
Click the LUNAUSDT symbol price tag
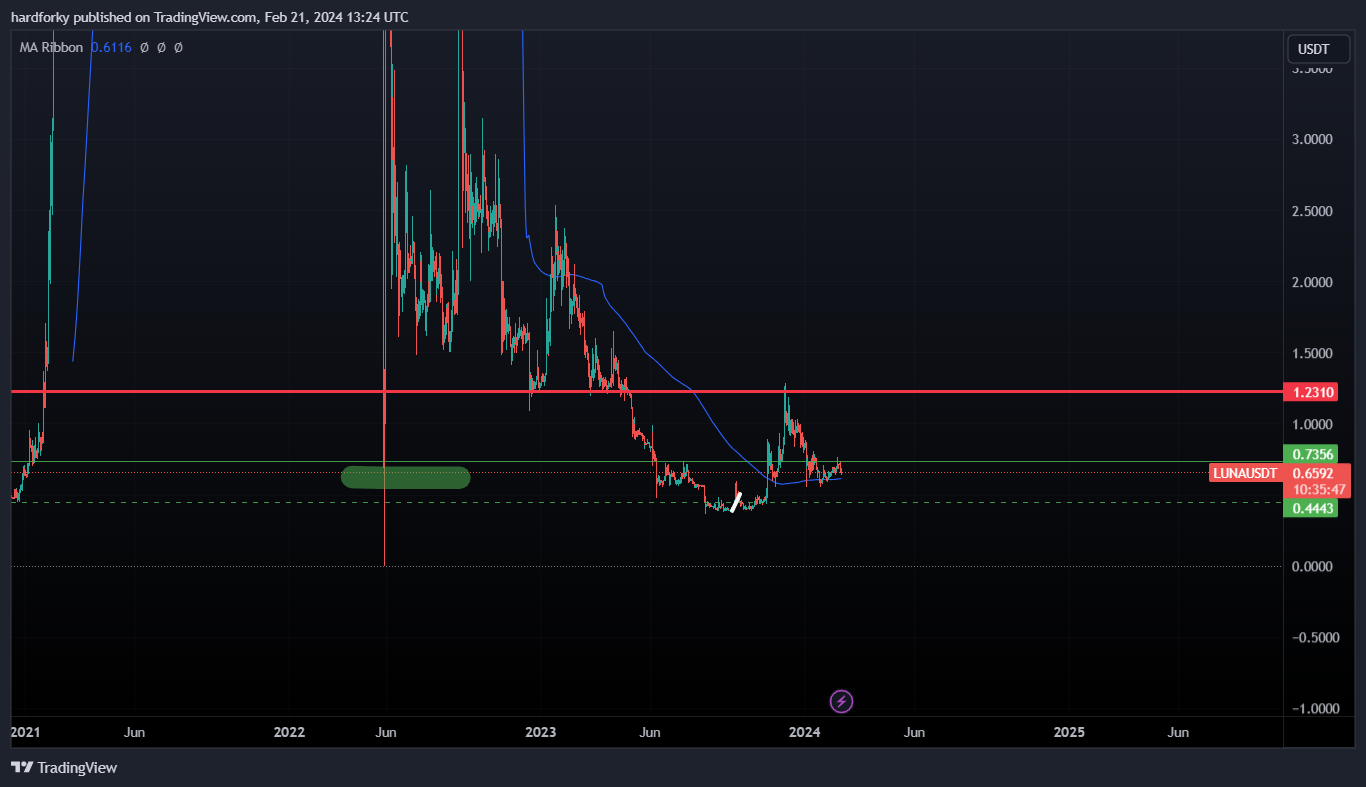coord(1245,472)
